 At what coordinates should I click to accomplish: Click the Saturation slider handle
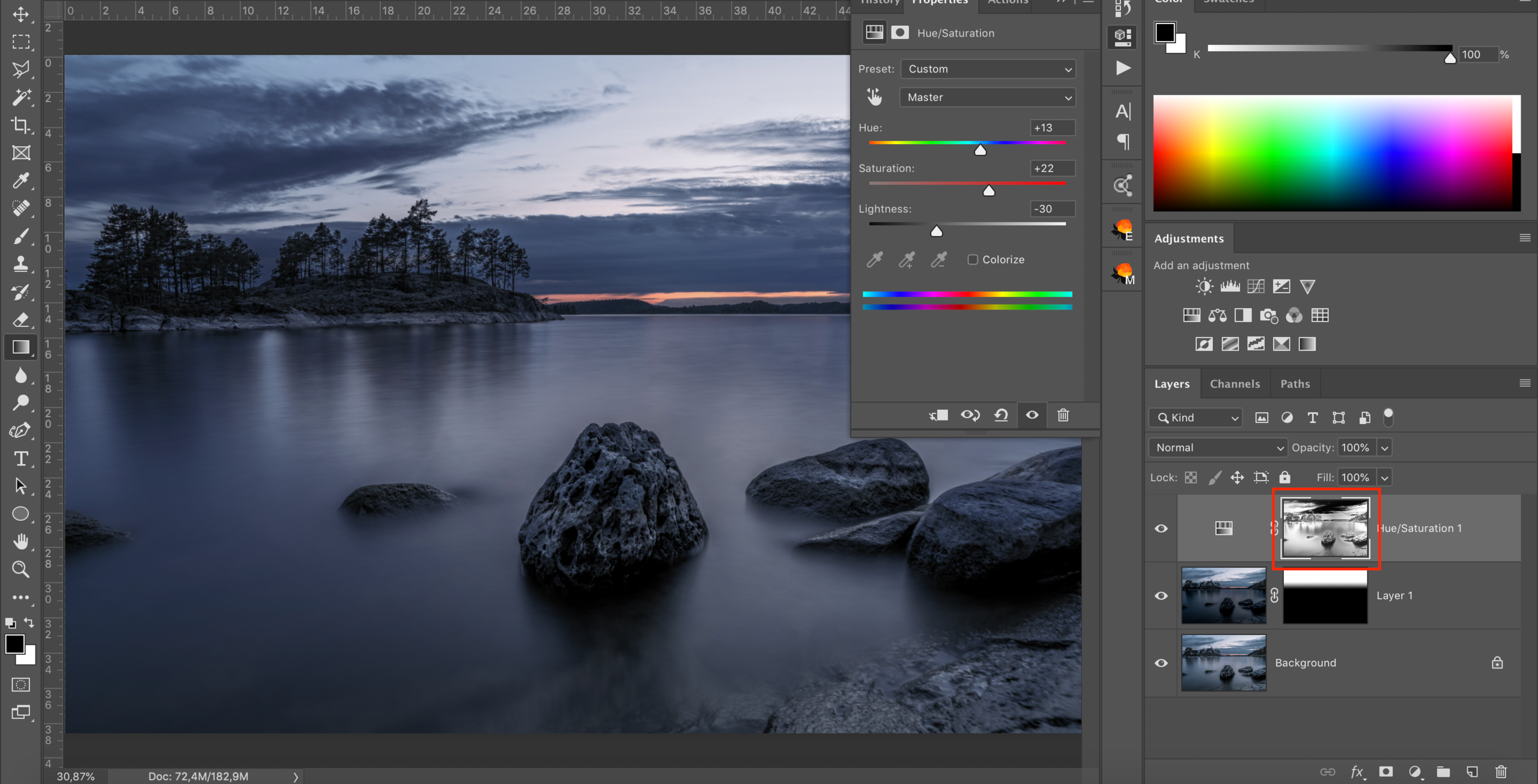(x=989, y=191)
